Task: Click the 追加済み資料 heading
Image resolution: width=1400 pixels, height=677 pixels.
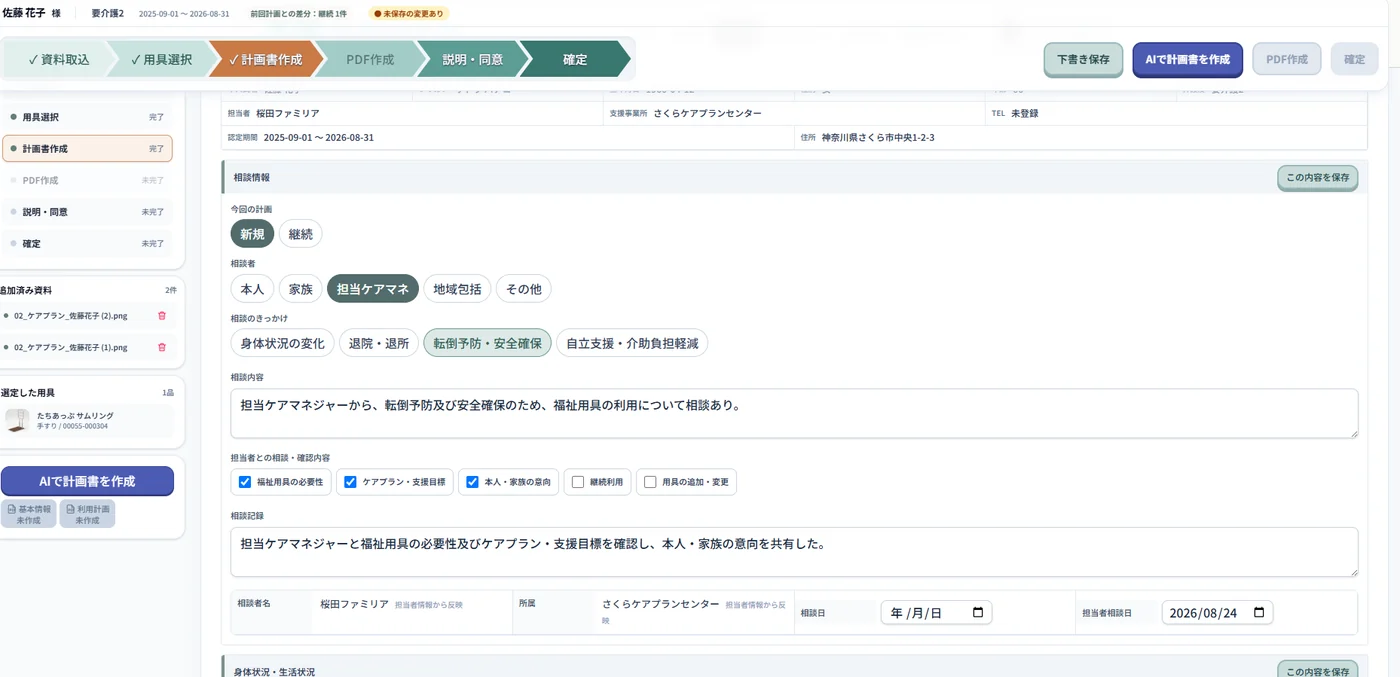Action: click(27, 290)
